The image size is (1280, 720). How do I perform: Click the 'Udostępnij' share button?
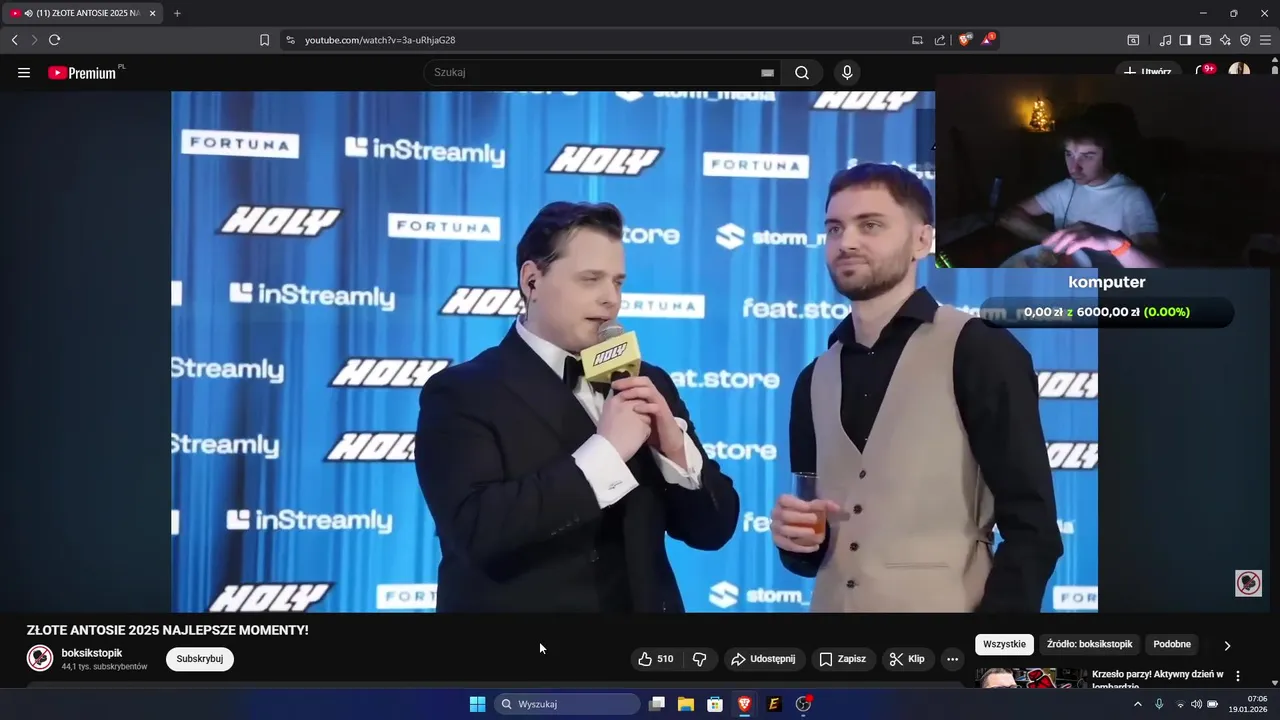tap(764, 659)
